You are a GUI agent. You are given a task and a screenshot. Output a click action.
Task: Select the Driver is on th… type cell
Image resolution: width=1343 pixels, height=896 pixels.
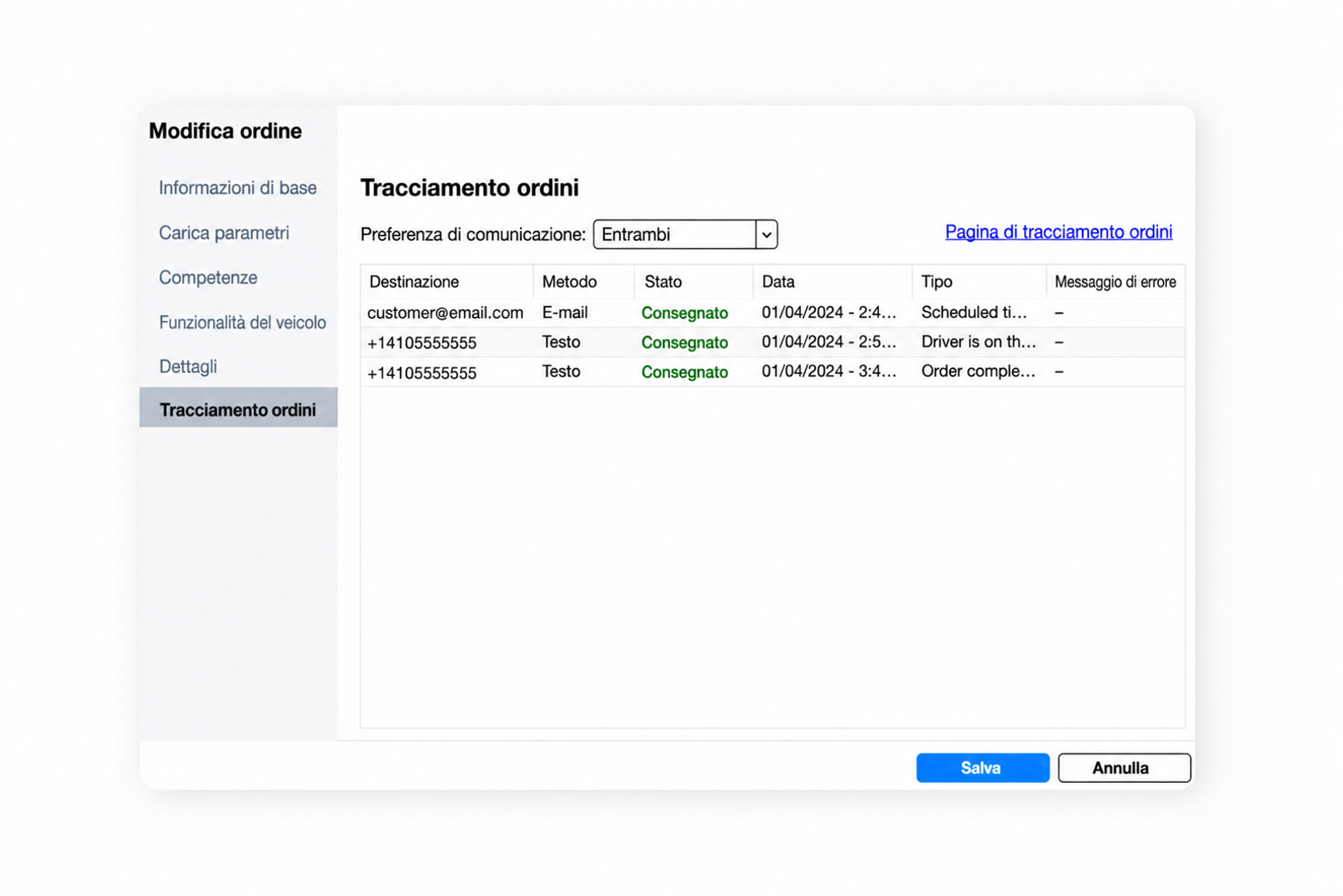(978, 342)
